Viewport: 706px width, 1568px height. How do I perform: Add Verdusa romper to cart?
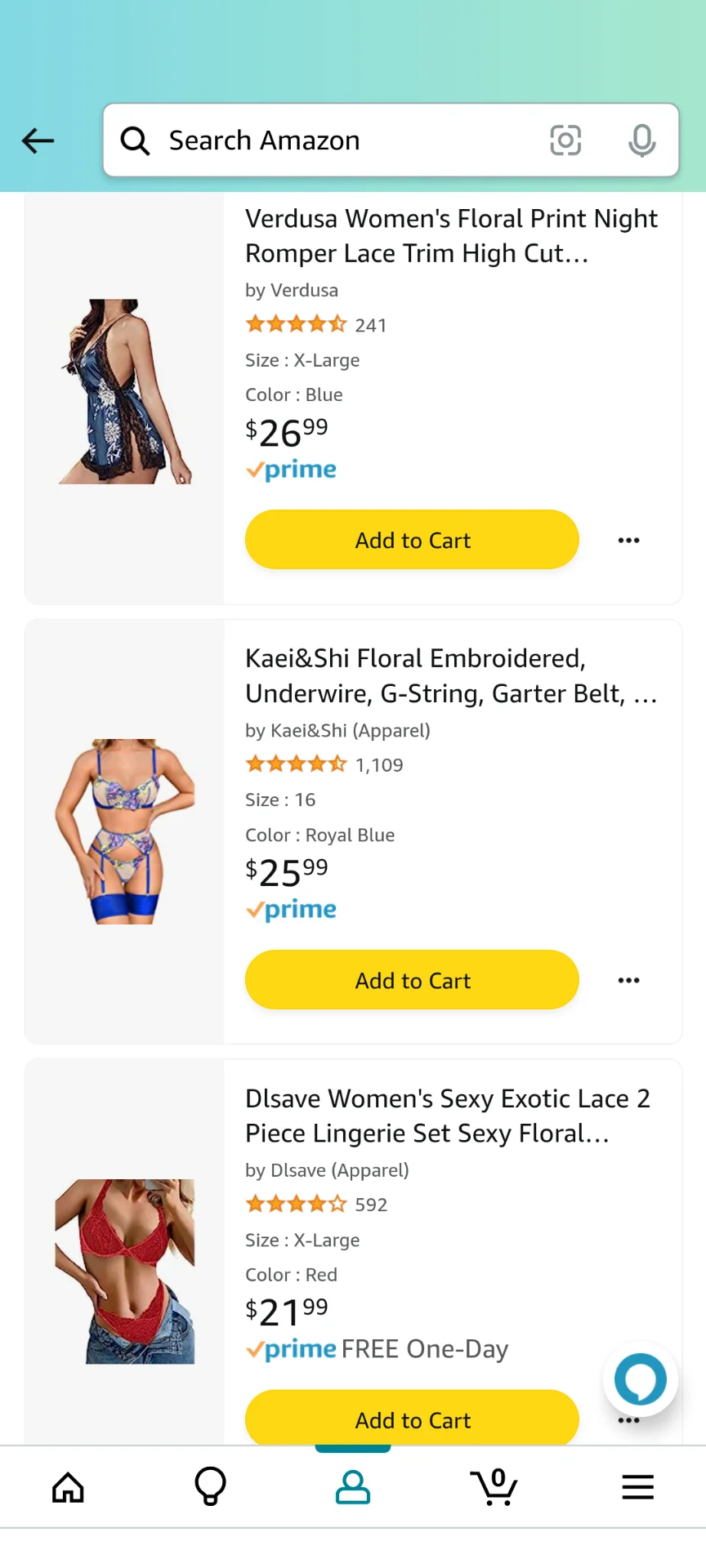coord(412,540)
